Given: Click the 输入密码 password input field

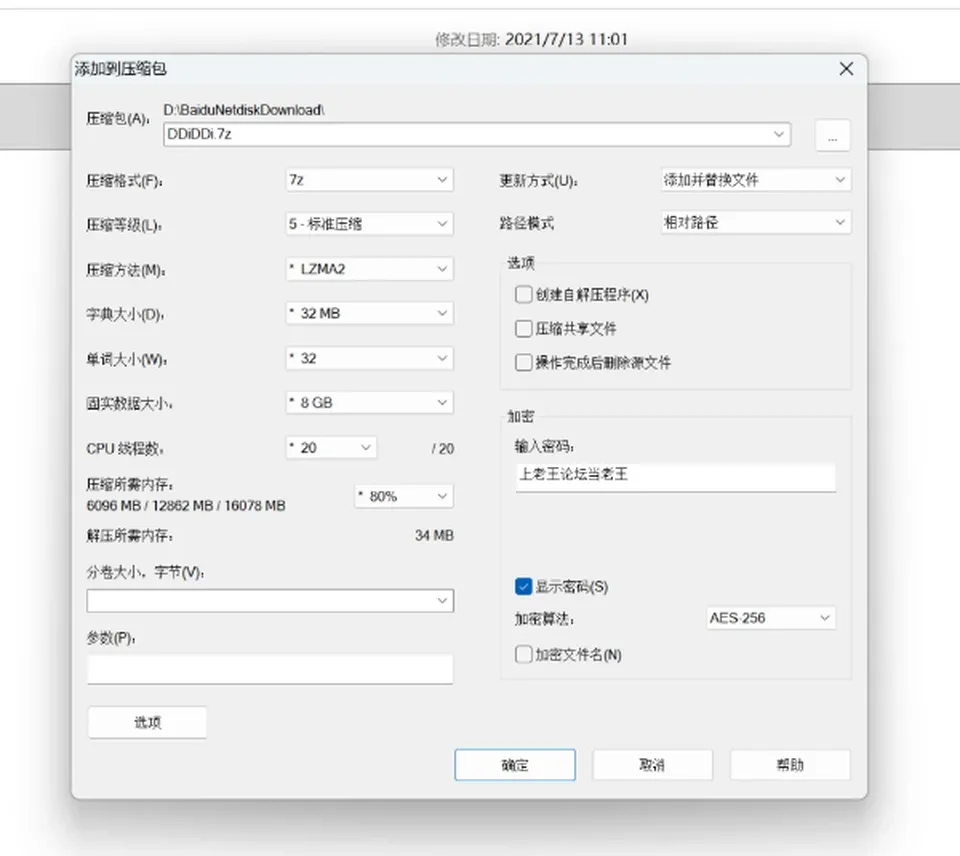Looking at the screenshot, I should click(x=675, y=476).
